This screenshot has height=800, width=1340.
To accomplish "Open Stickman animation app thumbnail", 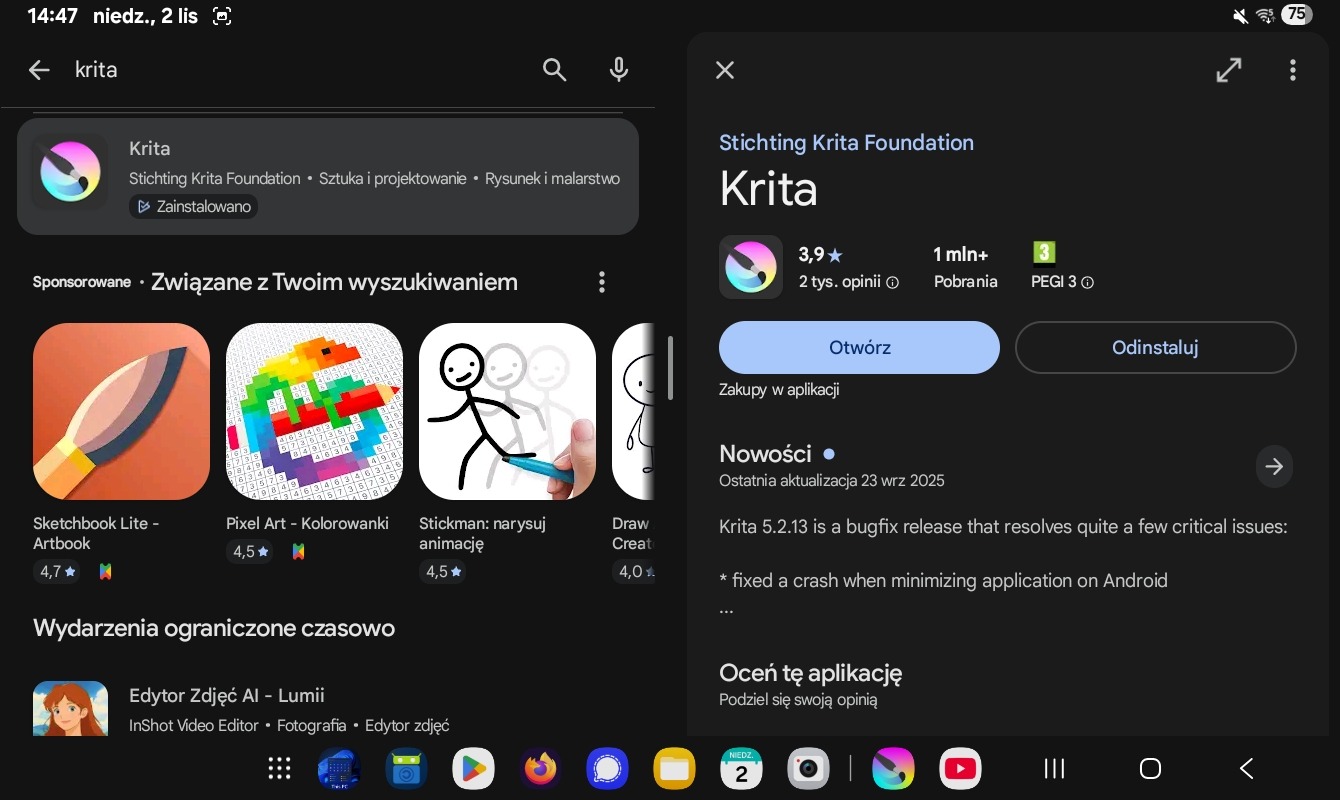I will tap(507, 411).
